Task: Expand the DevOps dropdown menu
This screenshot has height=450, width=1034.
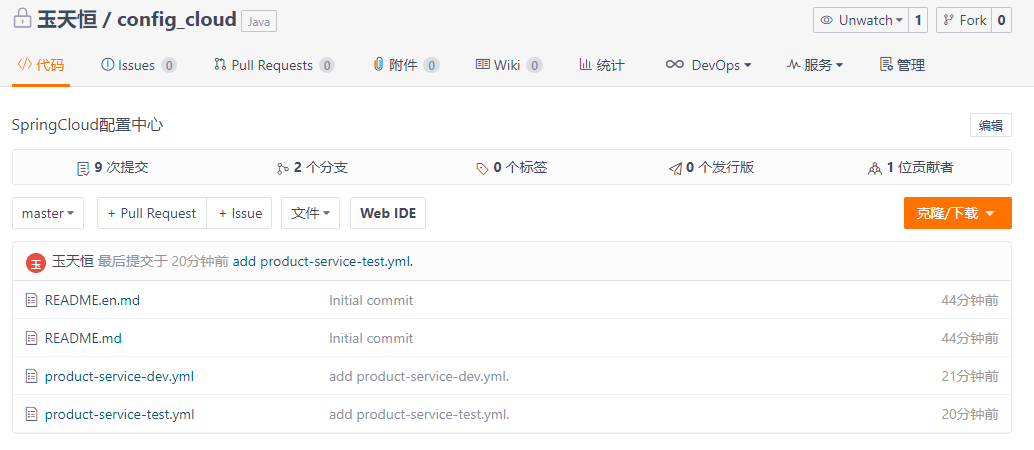Action: click(x=709, y=65)
